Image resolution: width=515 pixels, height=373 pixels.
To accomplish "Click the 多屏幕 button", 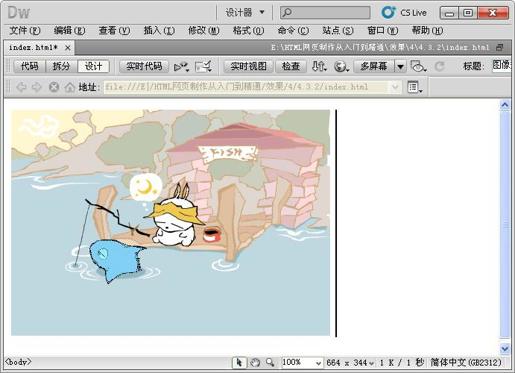I will (374, 66).
